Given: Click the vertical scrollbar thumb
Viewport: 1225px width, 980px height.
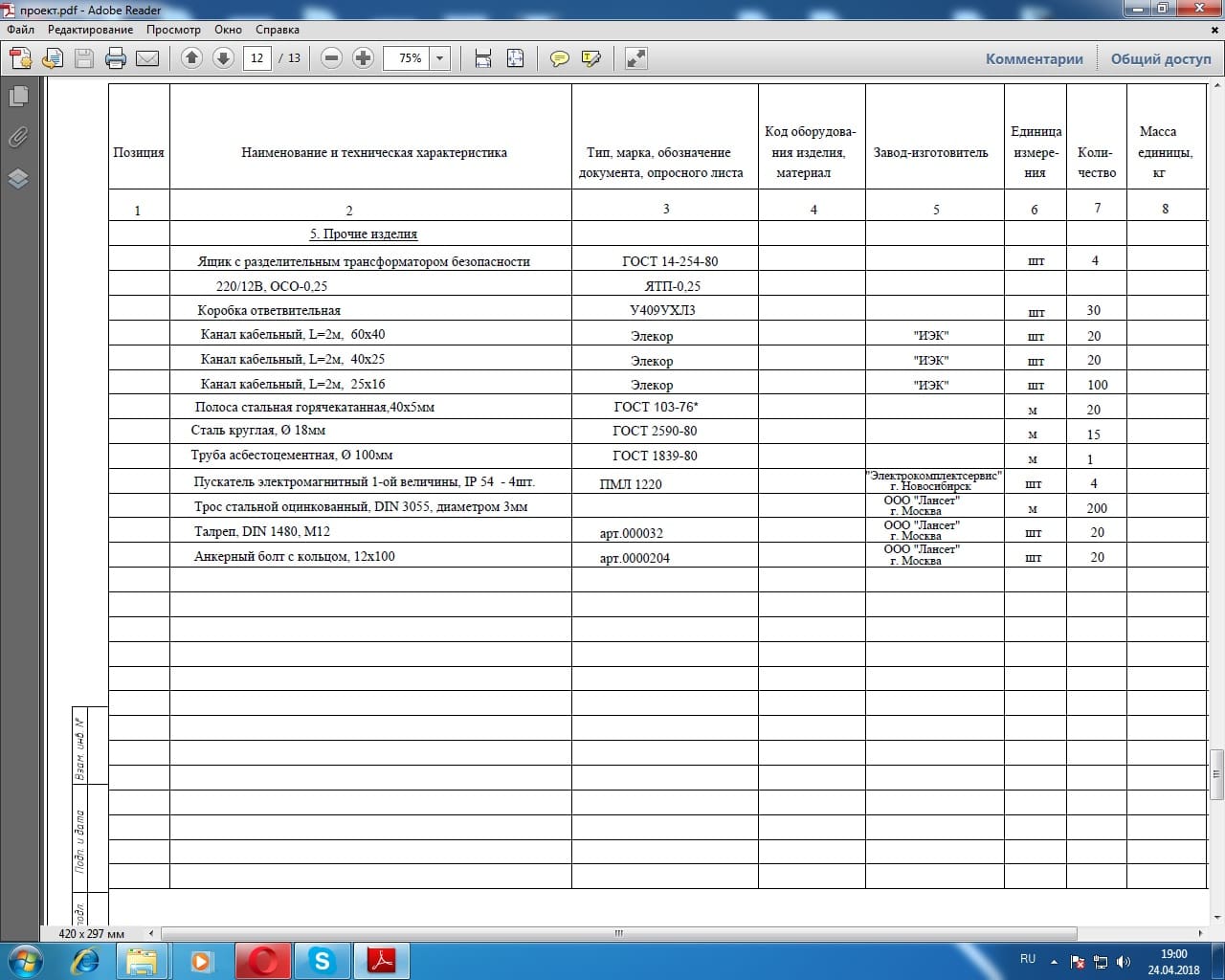Looking at the screenshot, I should pos(1216,773).
